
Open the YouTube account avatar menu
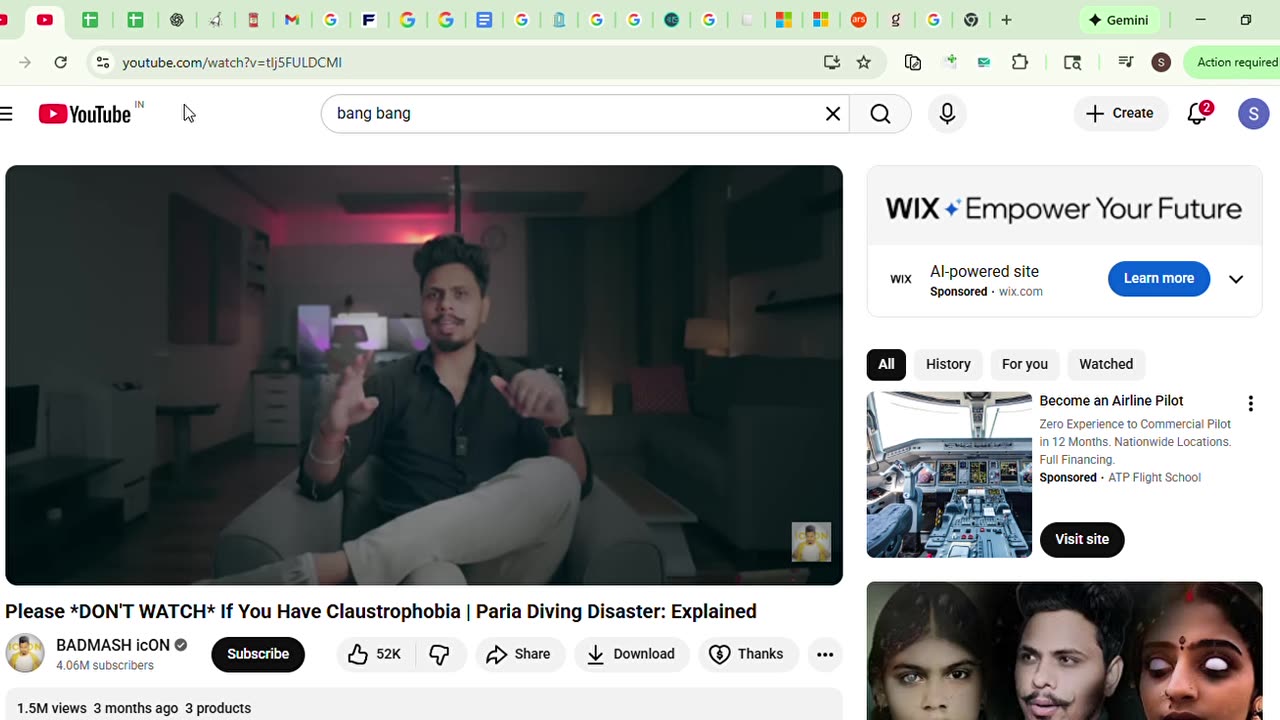coord(1253,114)
